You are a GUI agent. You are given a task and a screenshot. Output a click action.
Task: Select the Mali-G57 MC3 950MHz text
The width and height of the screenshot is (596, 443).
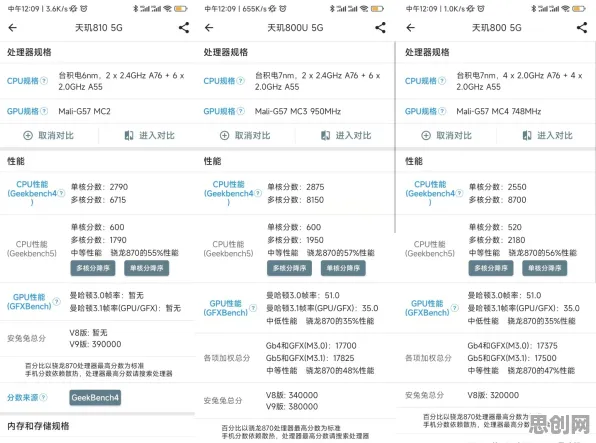[298, 111]
